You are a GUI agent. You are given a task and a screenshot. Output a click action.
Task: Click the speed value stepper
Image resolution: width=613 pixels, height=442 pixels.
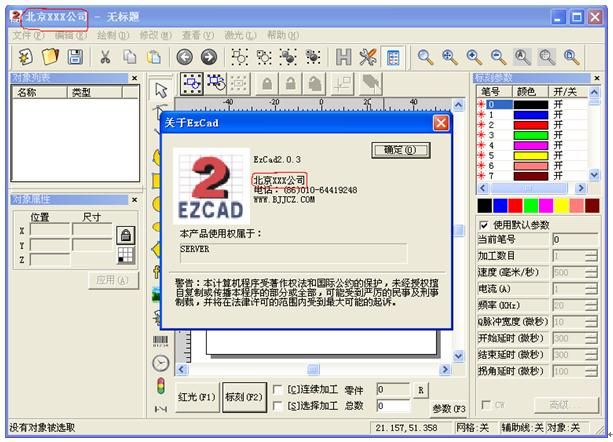[x=591, y=272]
